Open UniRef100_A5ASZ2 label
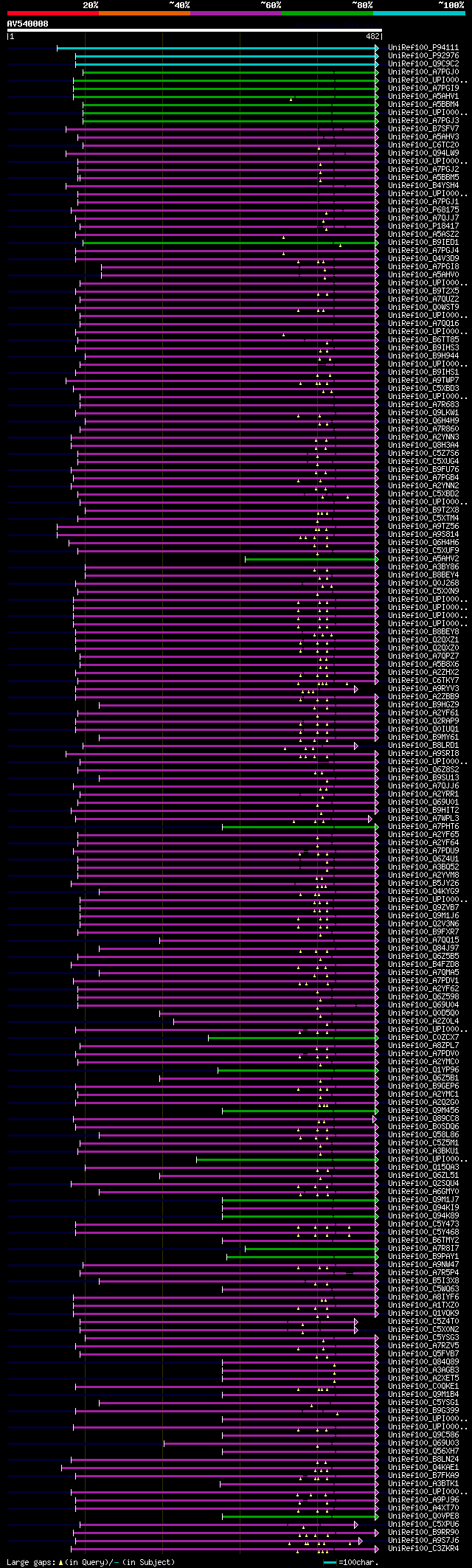Image resolution: width=472 pixels, height=1568 pixels. pos(423,235)
